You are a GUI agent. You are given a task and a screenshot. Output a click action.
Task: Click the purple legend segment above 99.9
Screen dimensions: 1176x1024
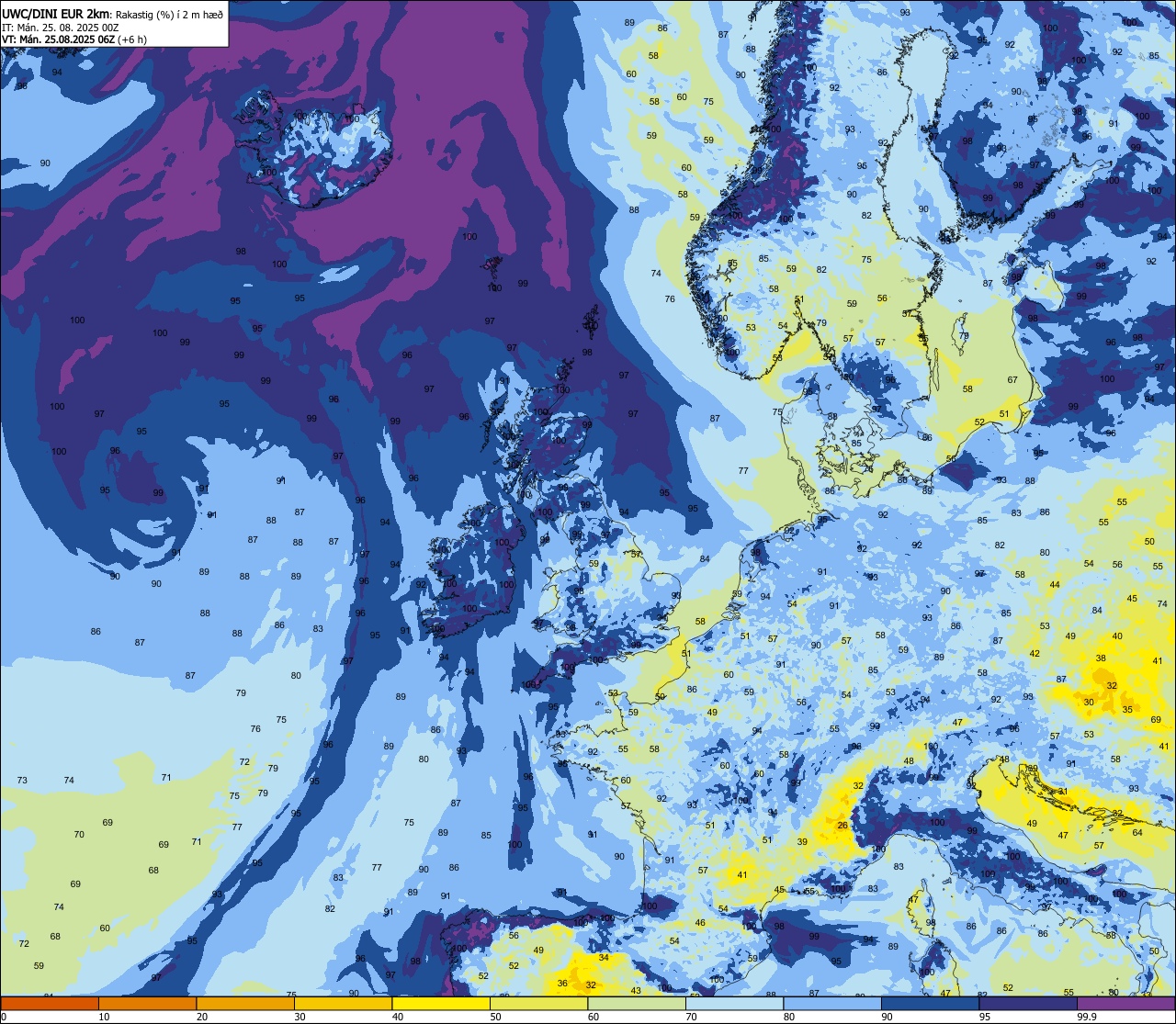[1125, 1003]
